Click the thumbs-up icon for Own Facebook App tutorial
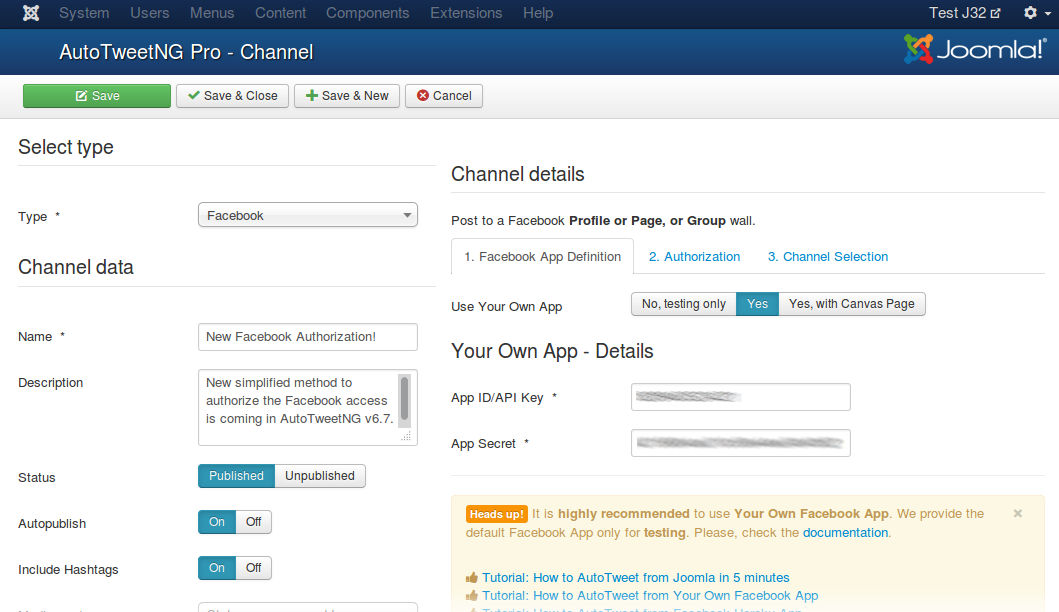This screenshot has width=1059, height=612. tap(471, 596)
